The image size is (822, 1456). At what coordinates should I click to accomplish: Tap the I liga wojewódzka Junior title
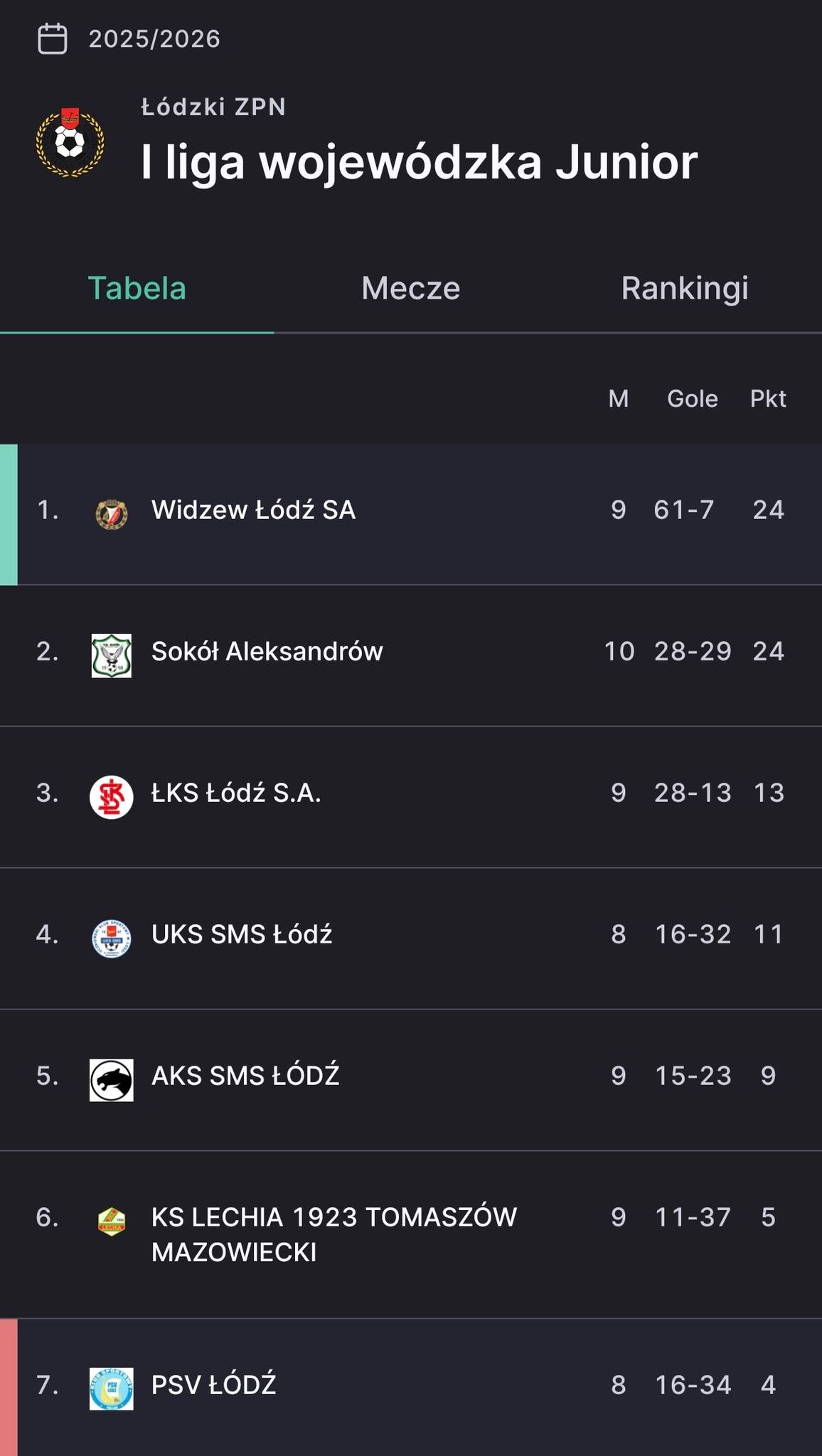419,163
